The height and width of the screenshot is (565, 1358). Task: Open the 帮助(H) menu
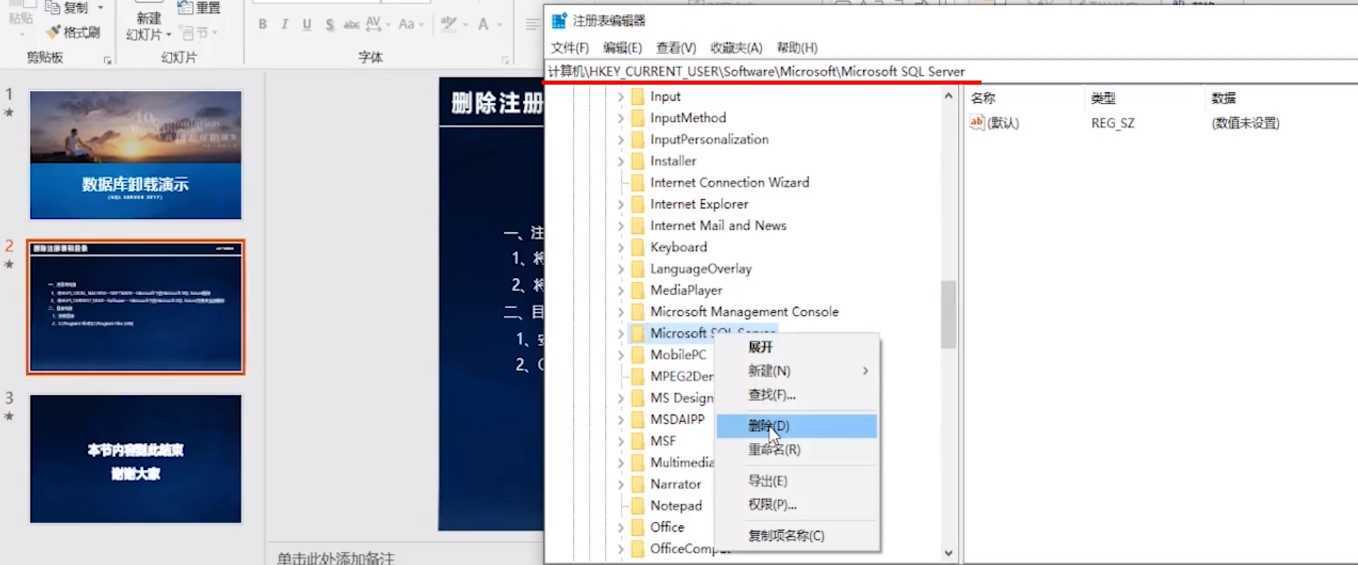click(797, 47)
